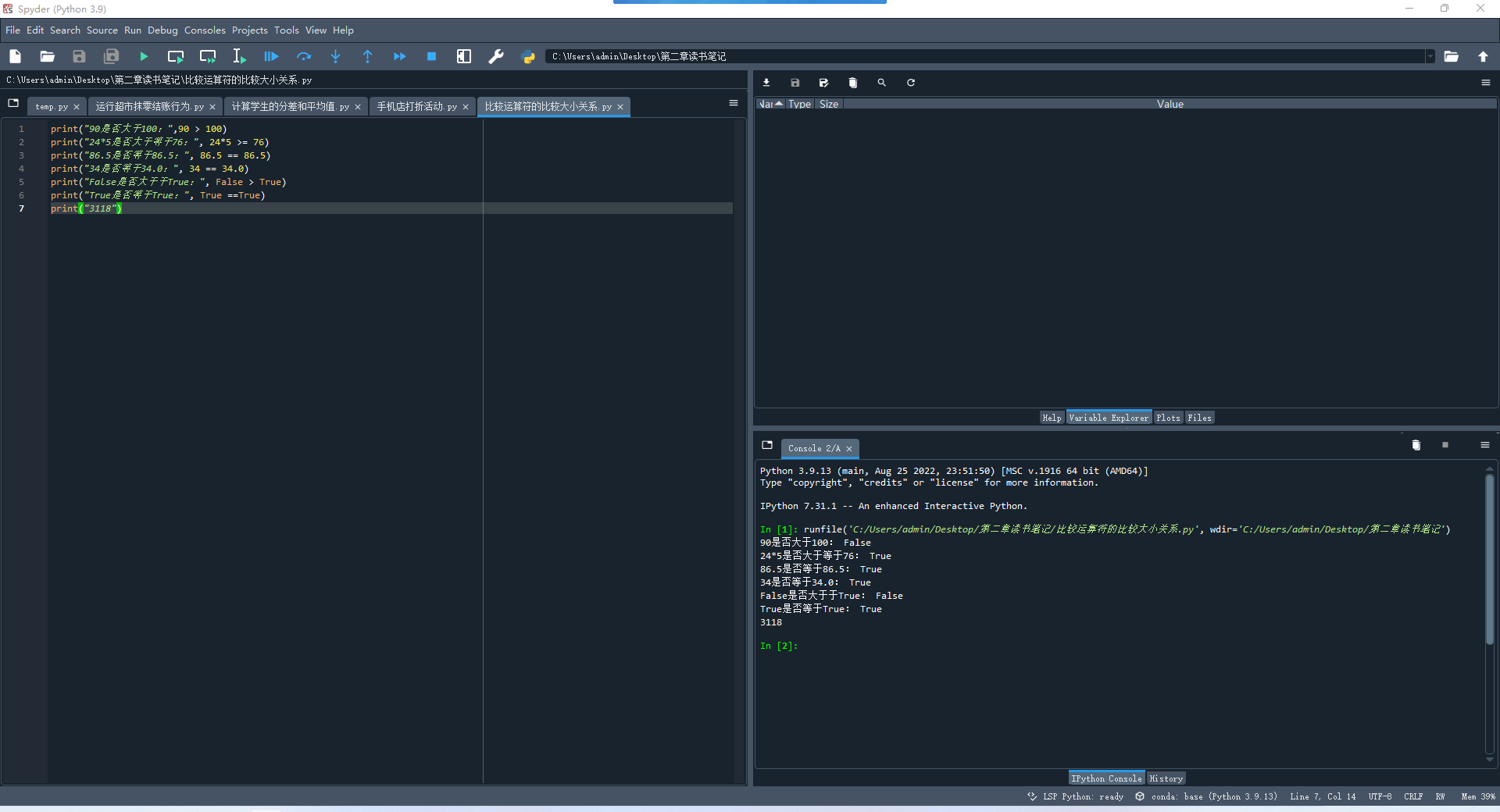Remove all variables from console namespace
The height and width of the screenshot is (812, 1500).
[x=1416, y=445]
